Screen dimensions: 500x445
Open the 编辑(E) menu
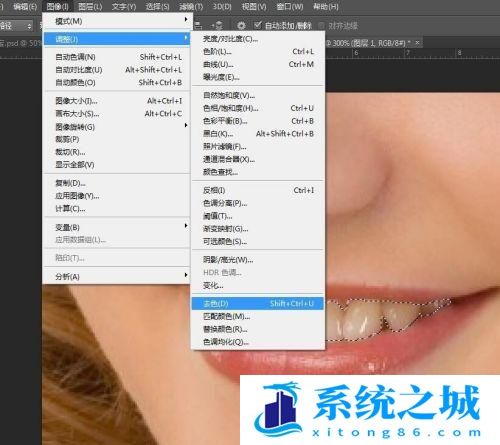pyautogui.click(x=25, y=7)
